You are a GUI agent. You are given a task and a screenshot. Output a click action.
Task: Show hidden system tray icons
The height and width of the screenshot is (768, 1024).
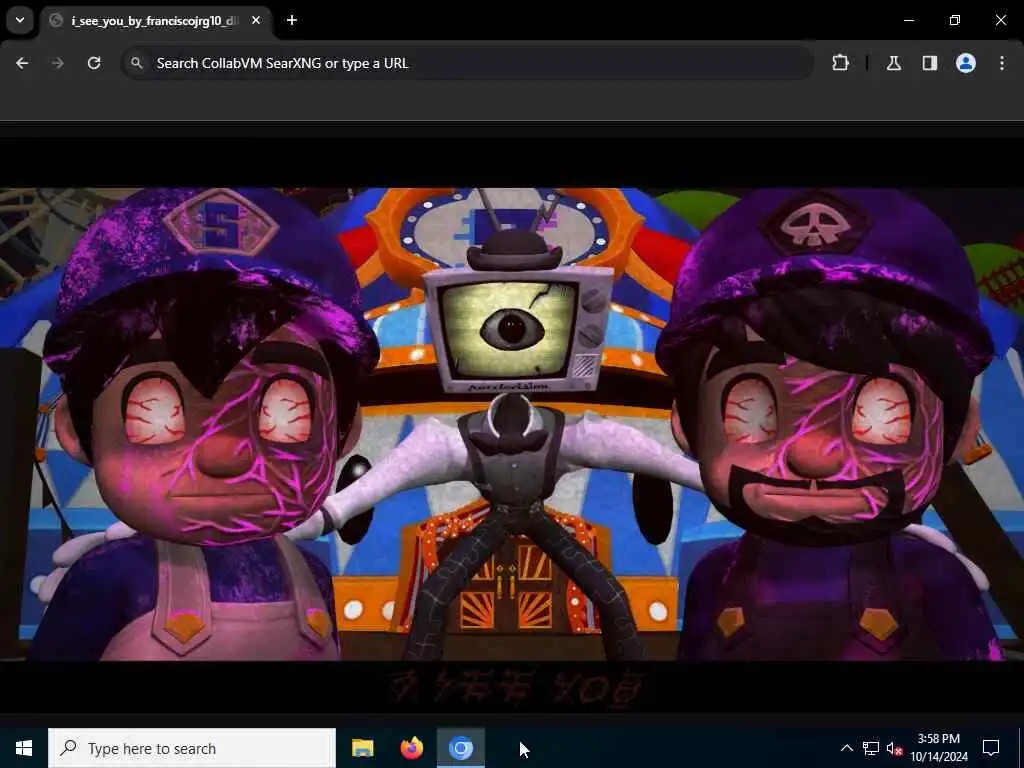point(846,748)
